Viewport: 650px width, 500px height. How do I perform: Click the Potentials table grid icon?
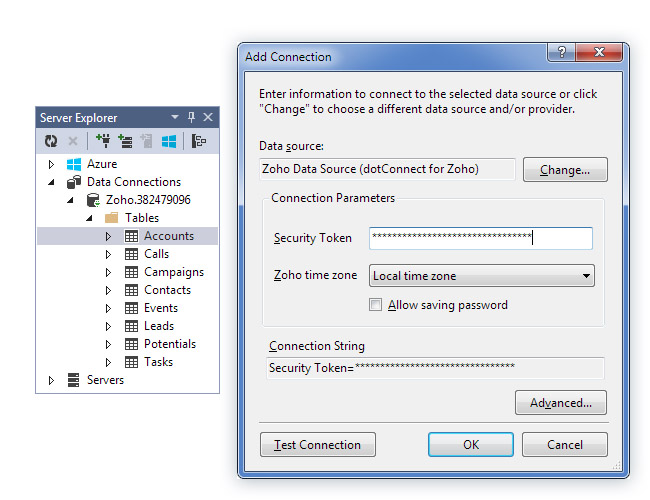pyautogui.click(x=131, y=344)
